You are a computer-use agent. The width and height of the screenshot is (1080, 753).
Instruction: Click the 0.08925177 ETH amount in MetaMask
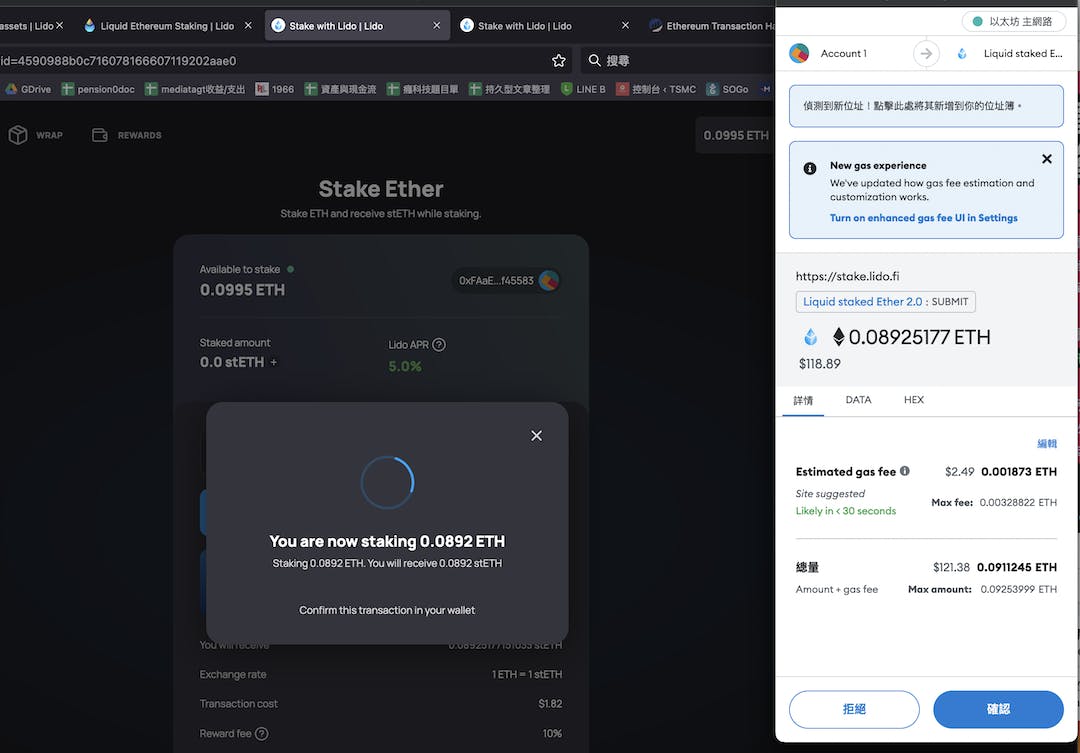tap(919, 337)
